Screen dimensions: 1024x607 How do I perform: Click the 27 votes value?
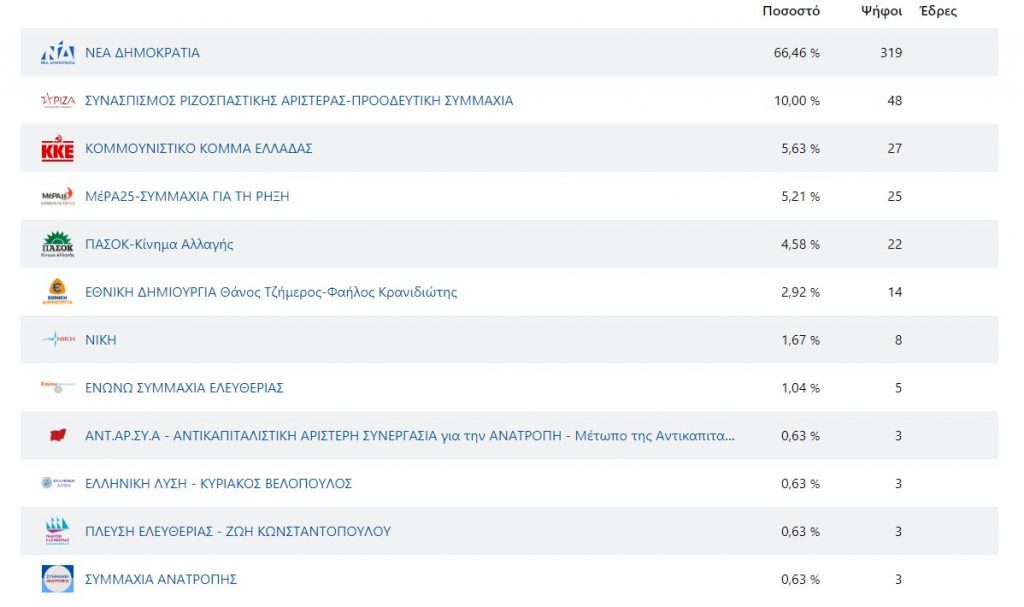tap(895, 148)
